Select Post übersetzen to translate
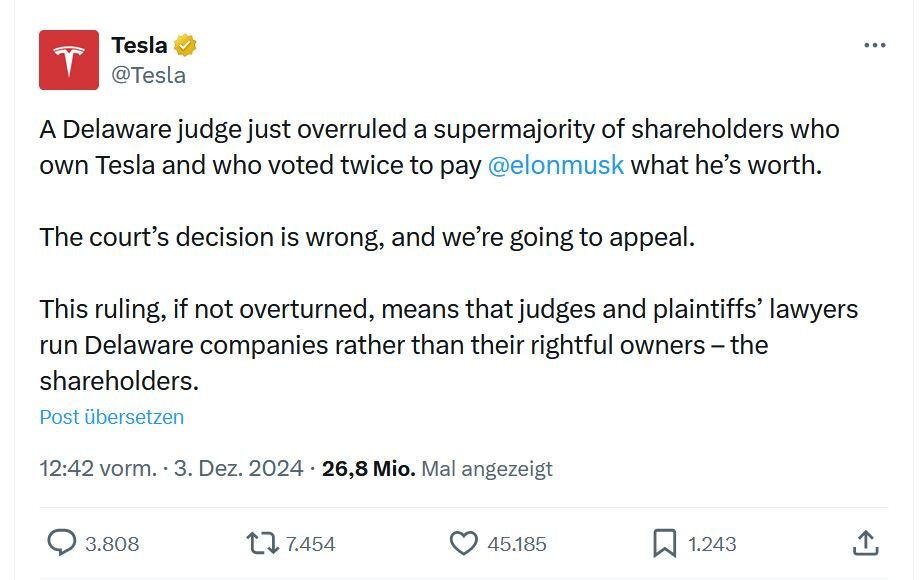921x580 pixels. click(110, 417)
